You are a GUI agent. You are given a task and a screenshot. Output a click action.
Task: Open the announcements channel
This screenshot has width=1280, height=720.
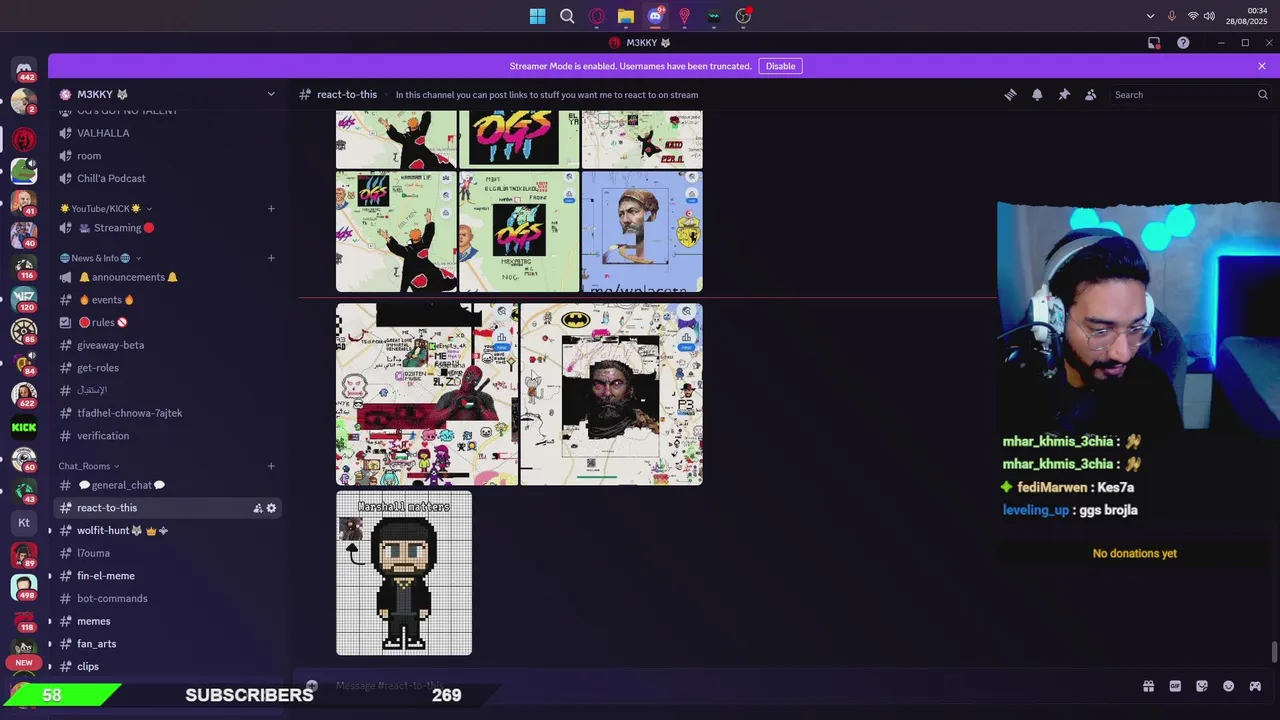pyautogui.click(x=167, y=277)
